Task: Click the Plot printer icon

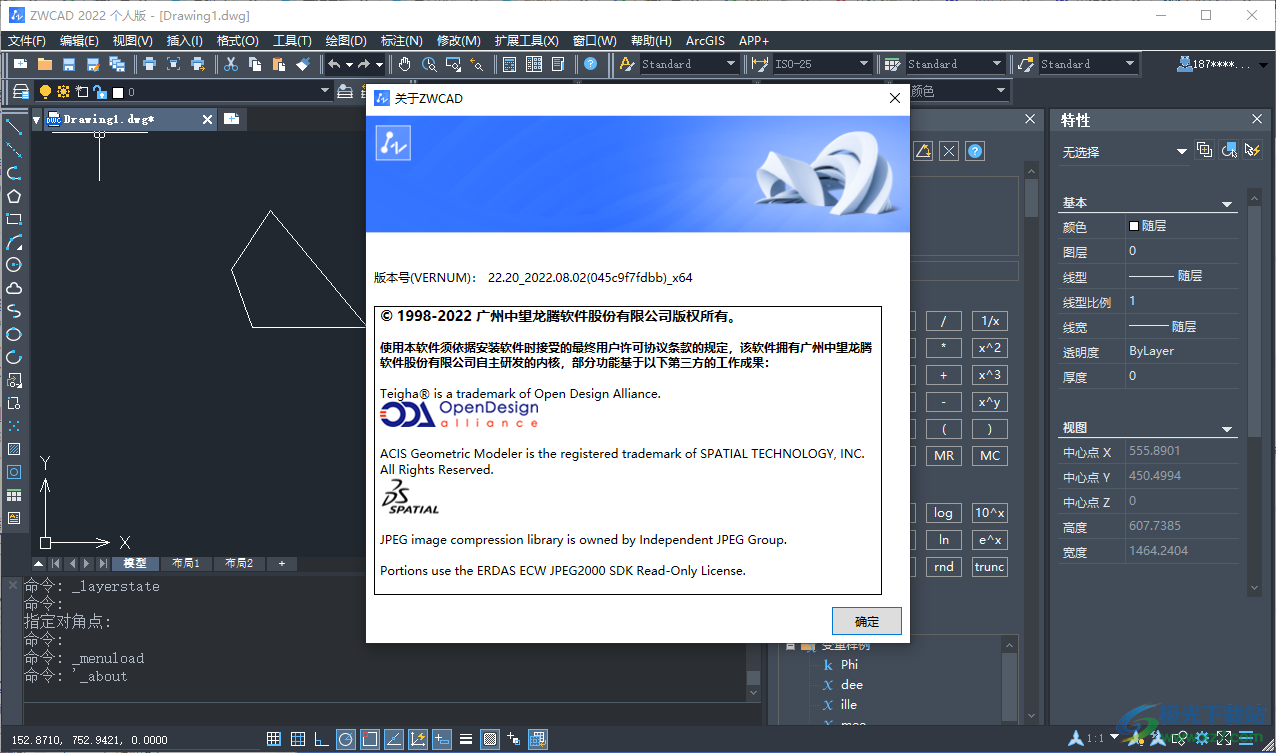Action: point(149,64)
